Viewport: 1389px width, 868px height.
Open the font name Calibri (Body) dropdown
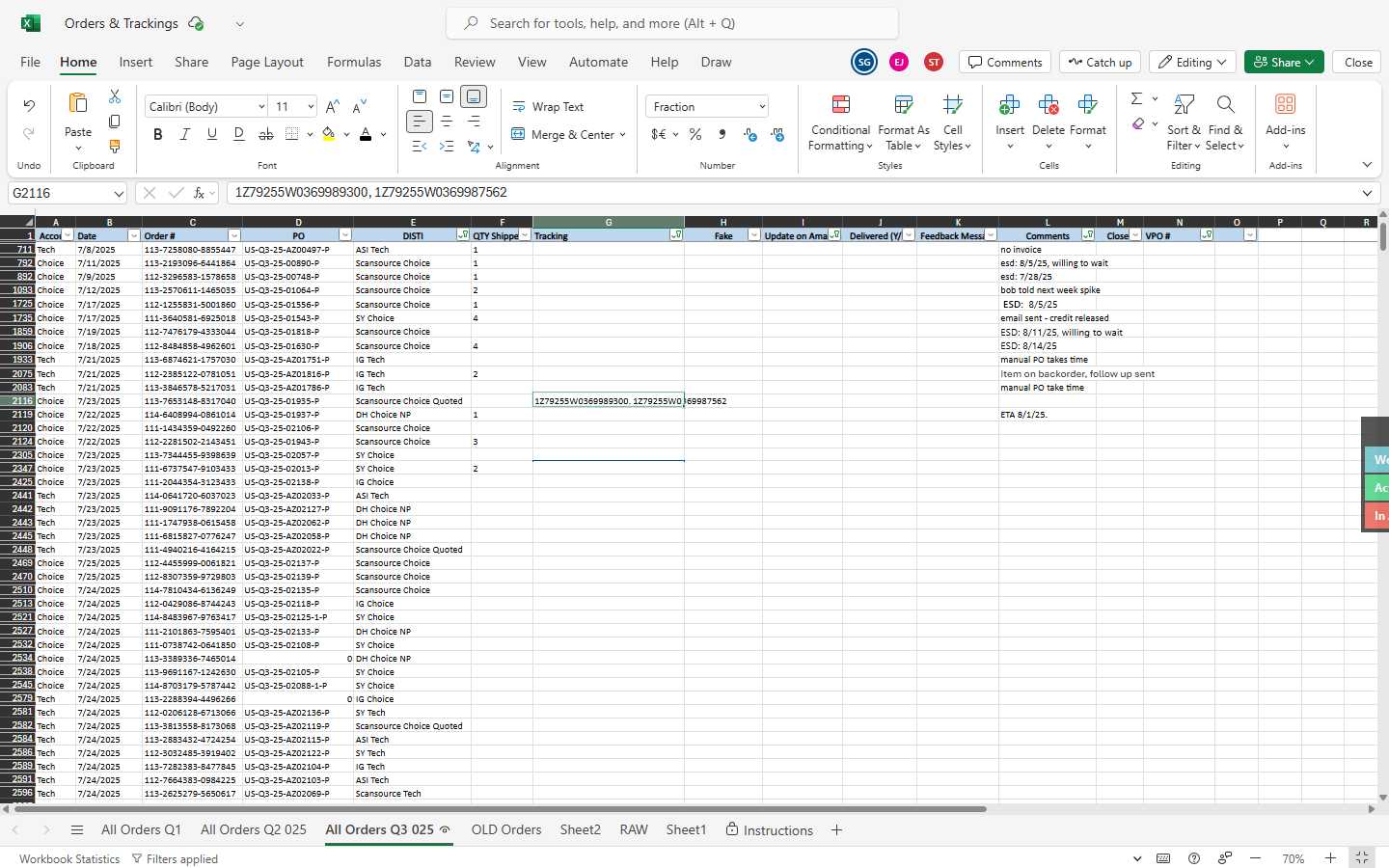(x=260, y=107)
